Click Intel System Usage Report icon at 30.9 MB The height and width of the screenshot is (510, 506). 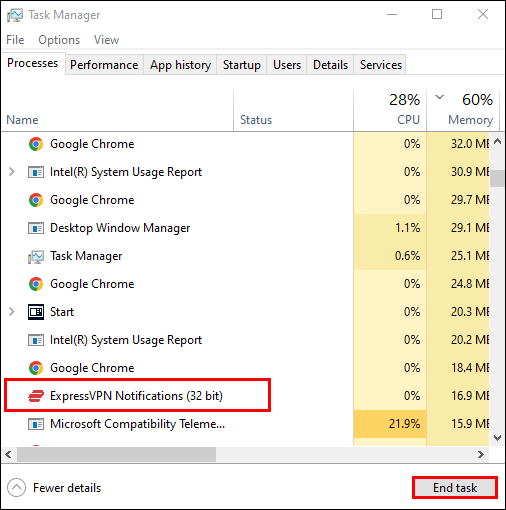coord(36,172)
